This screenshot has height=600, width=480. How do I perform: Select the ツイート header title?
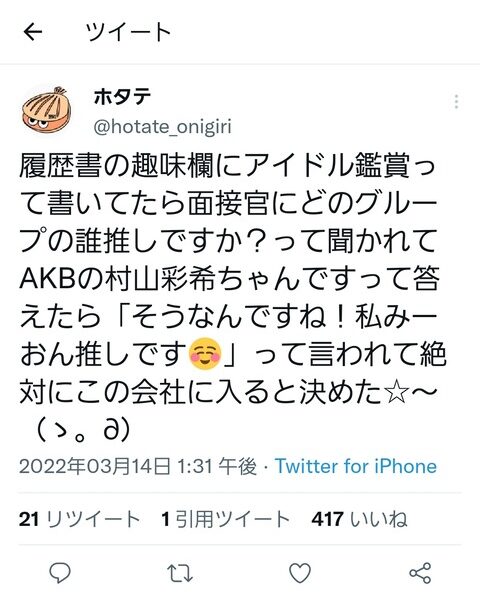coord(128,32)
